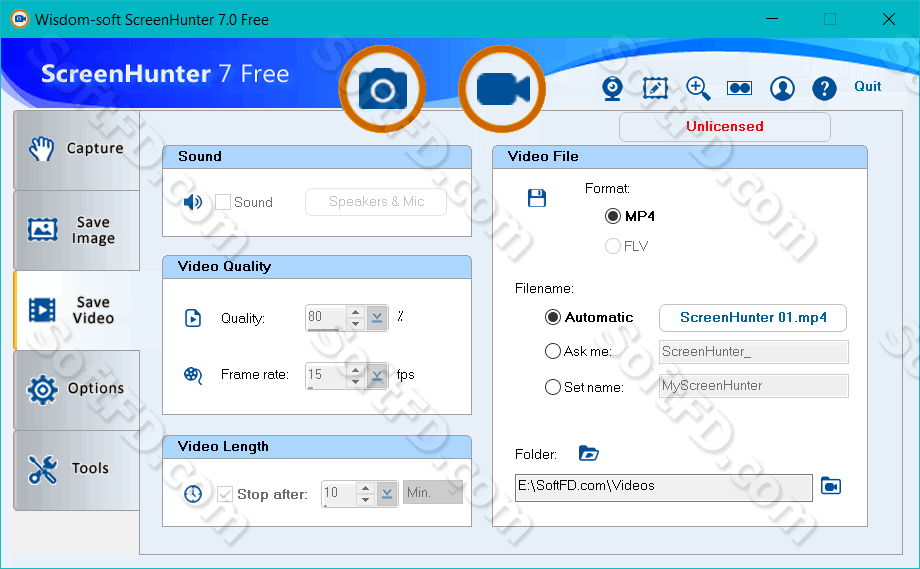Increase Frame rate with up arrow
This screenshot has height=569, width=920.
[x=356, y=370]
